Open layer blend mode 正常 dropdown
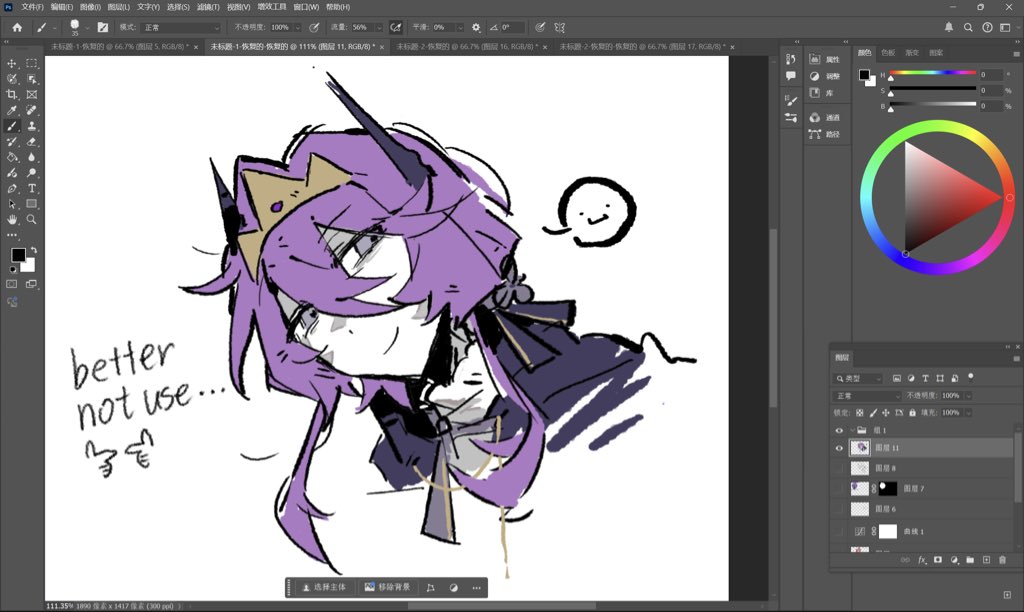The width and height of the screenshot is (1024, 612). pos(866,396)
